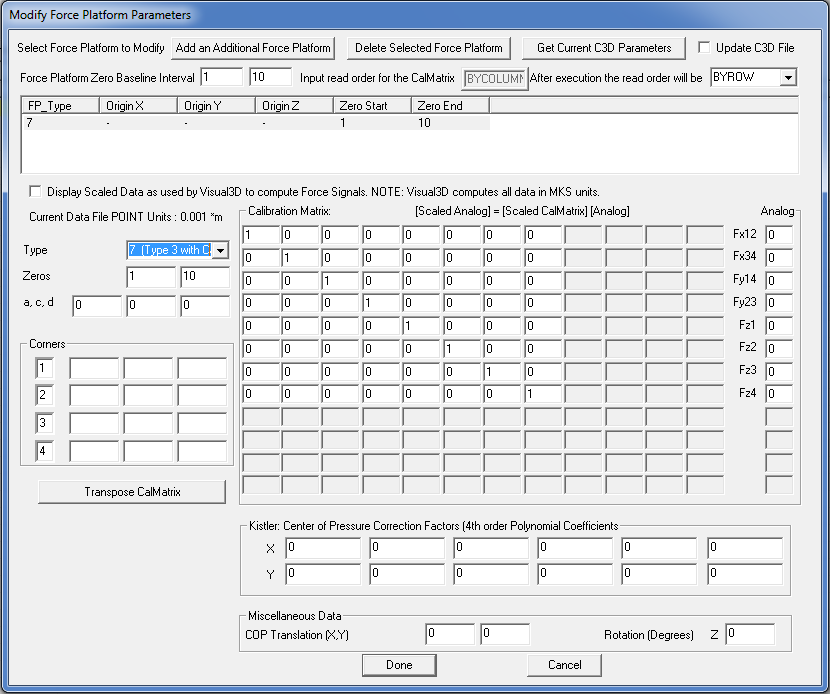
Task: Click the Cancel button
Action: point(564,665)
